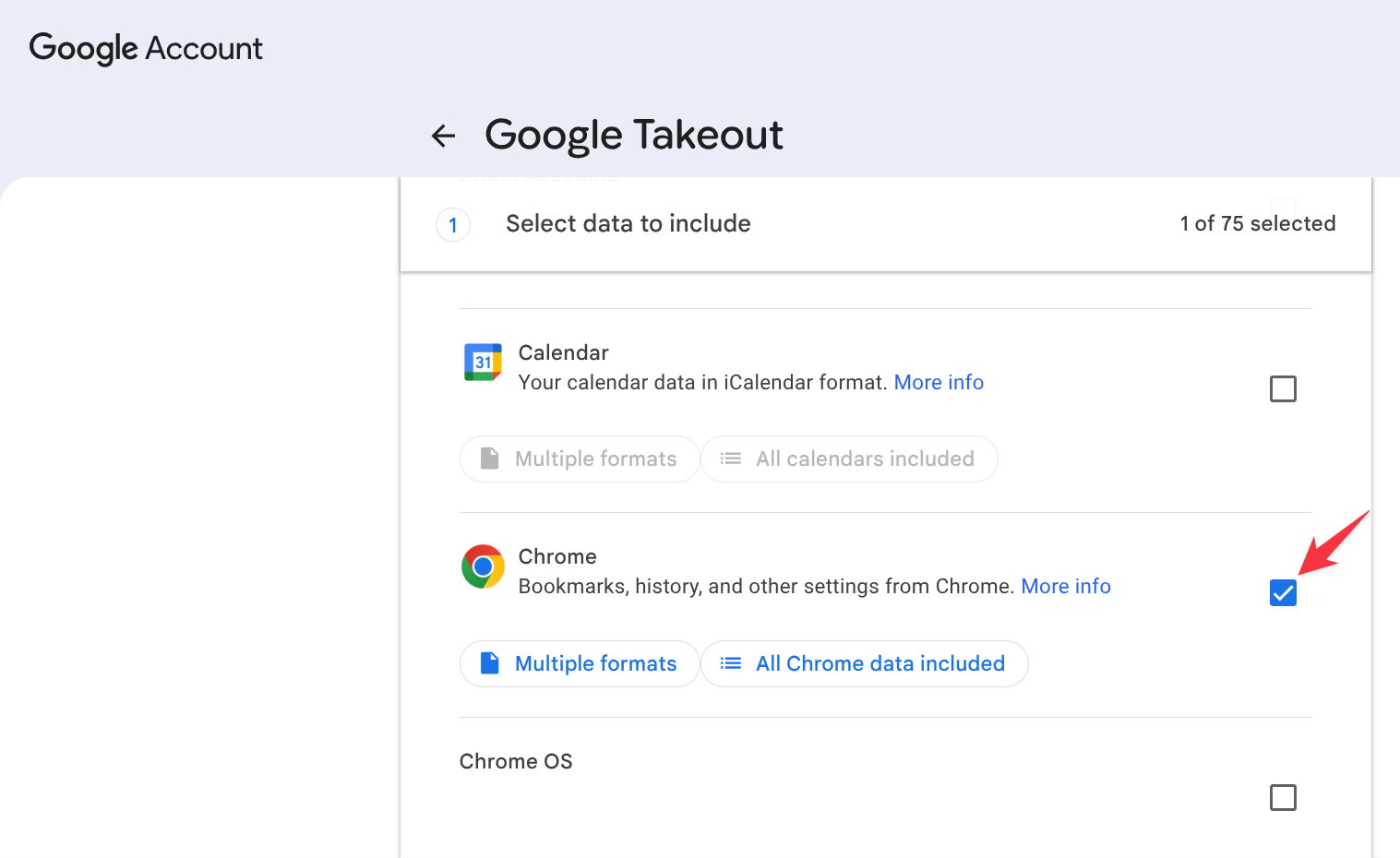The height and width of the screenshot is (858, 1400).
Task: Open All calendars included selector
Action: coord(849,459)
